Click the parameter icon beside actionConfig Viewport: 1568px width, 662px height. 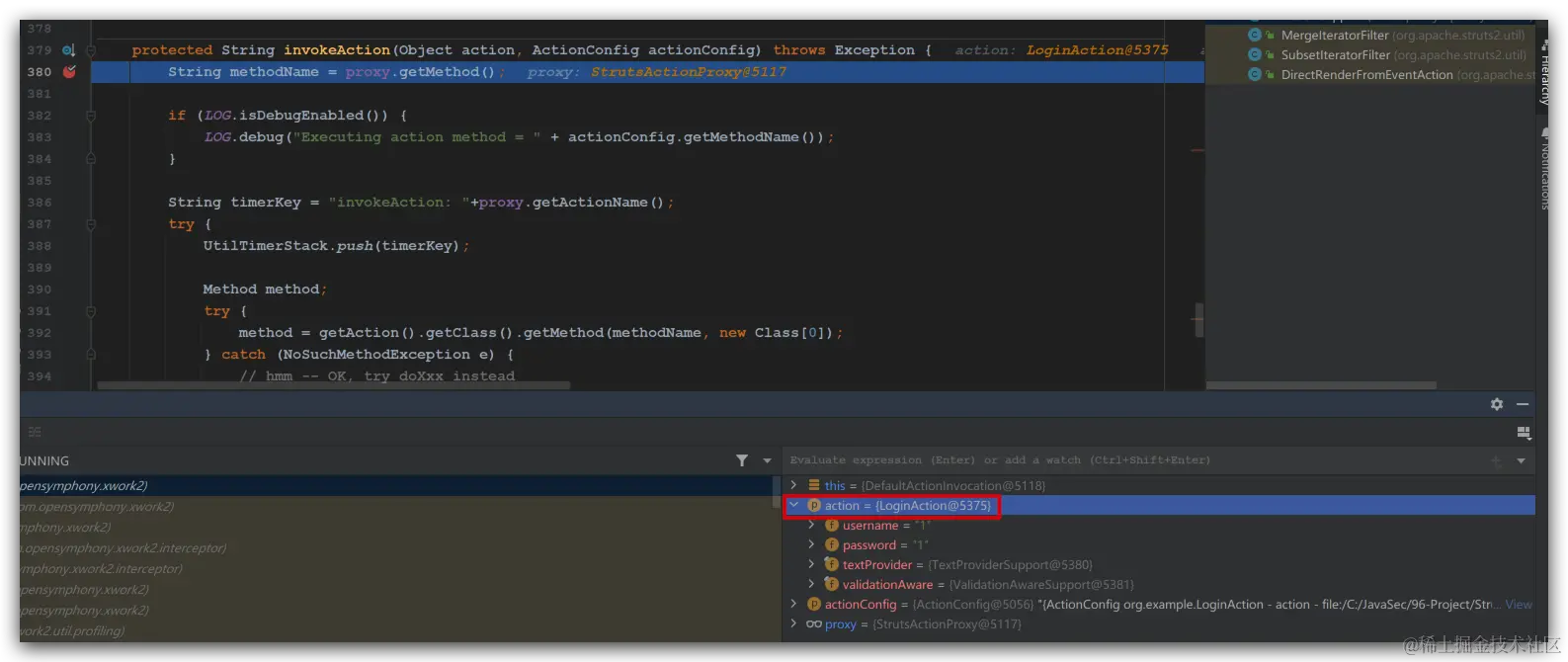[814, 604]
